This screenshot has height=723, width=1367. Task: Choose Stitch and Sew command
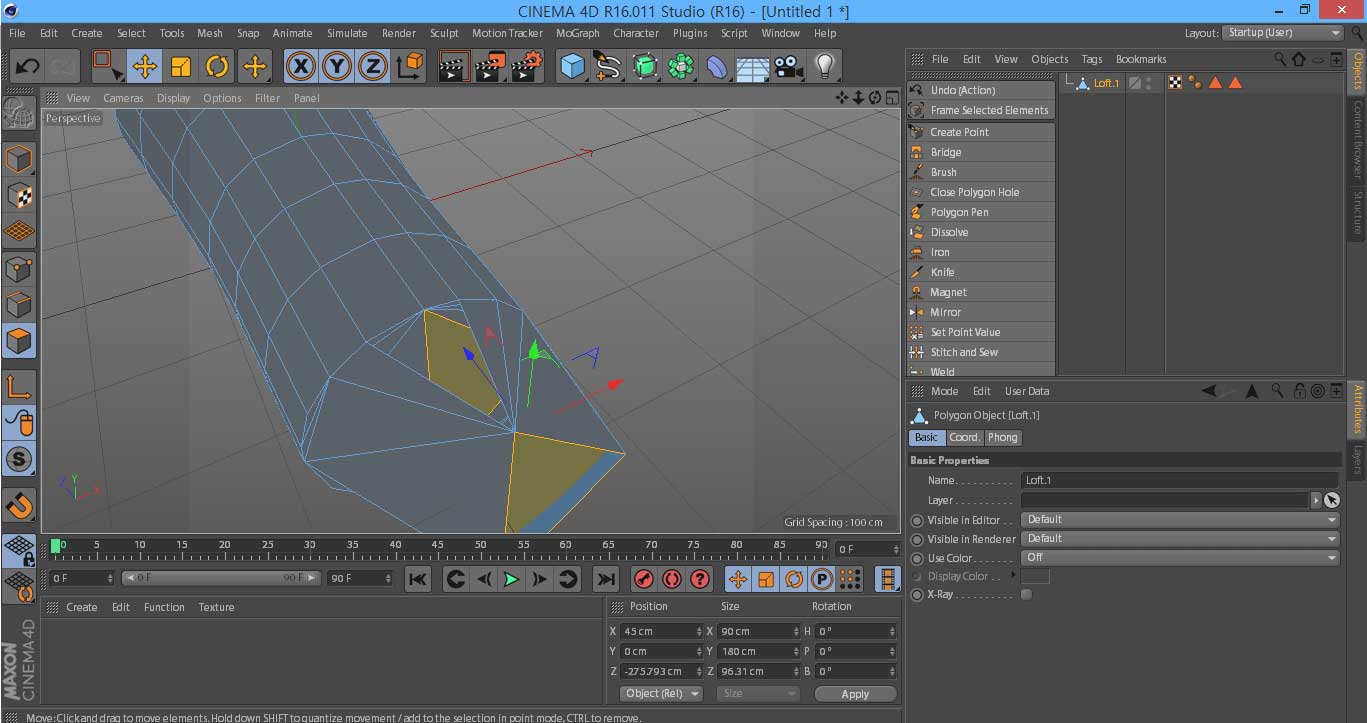(981, 352)
